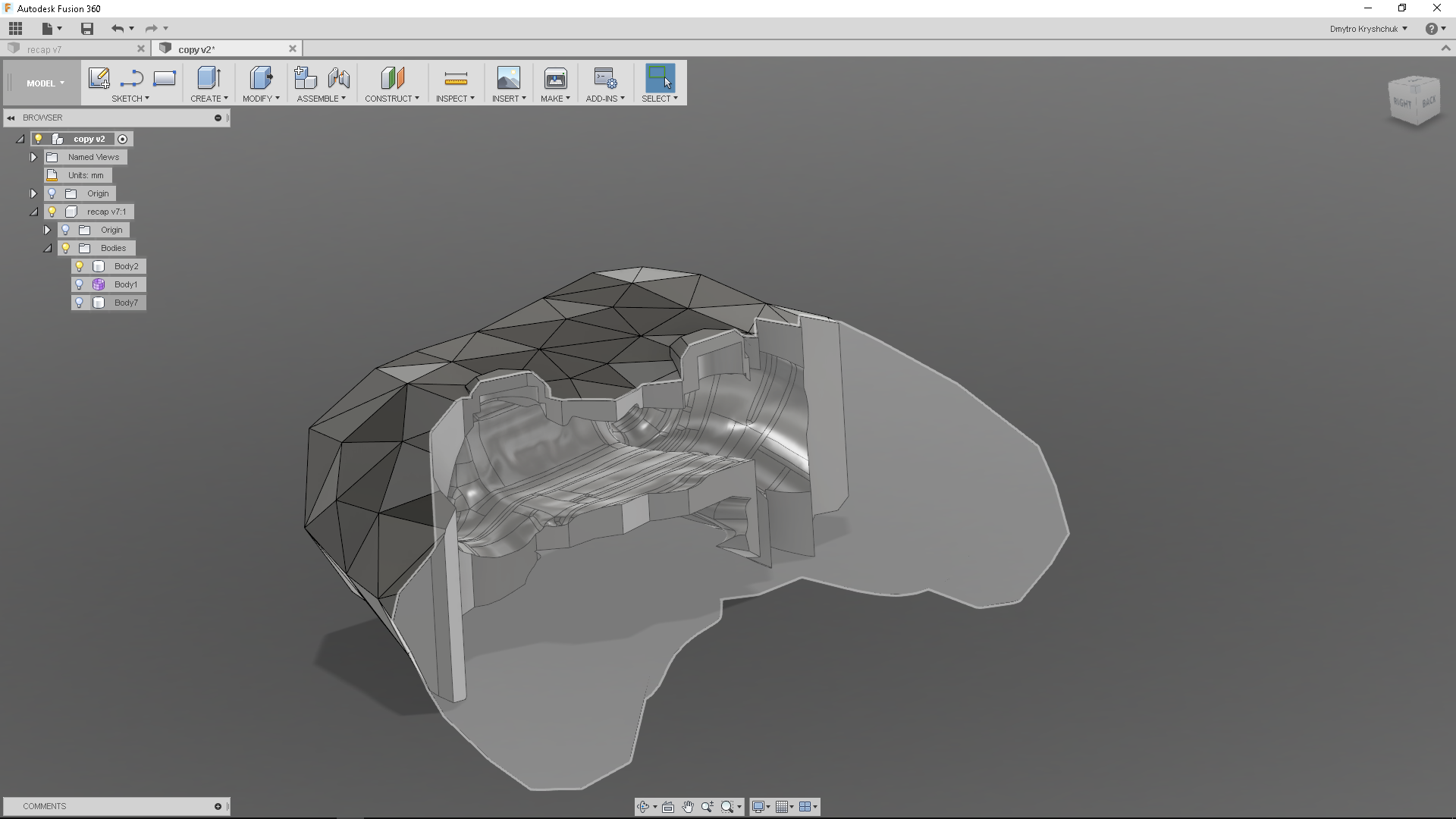The width and height of the screenshot is (1456, 819).
Task: Select the Line sketch tool
Action: (131, 78)
